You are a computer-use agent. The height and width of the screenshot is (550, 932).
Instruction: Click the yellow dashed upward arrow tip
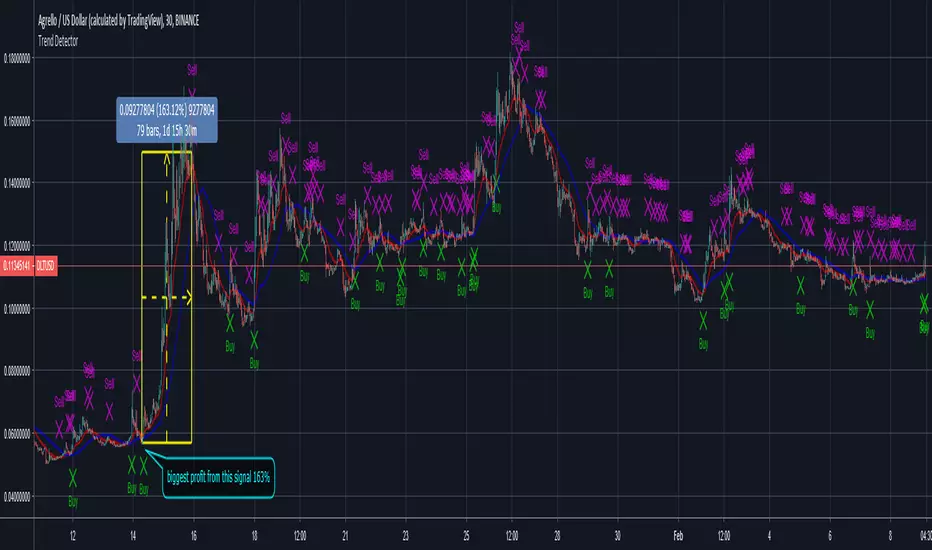pyautogui.click(x=167, y=156)
